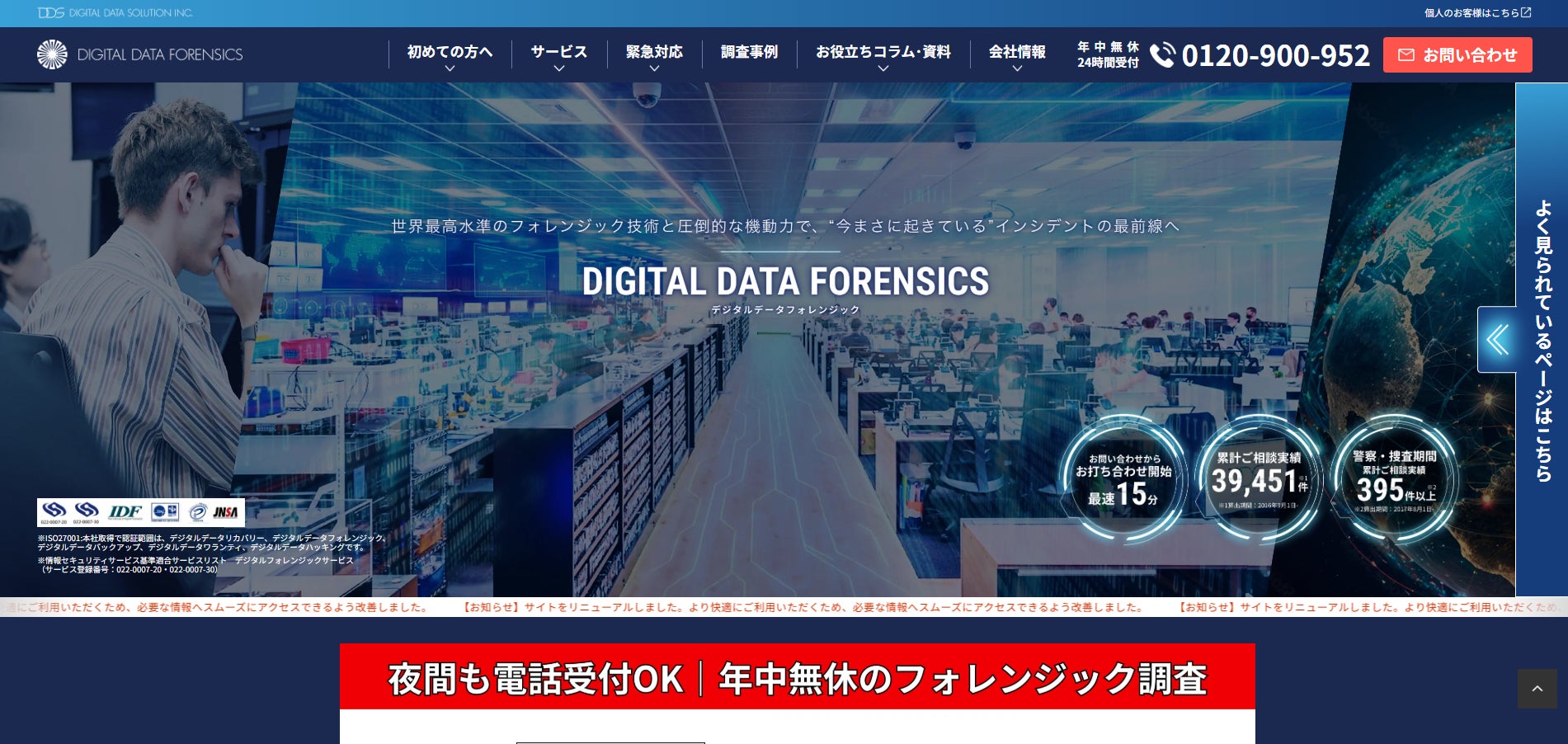This screenshot has width=1568, height=744.
Task: Click the 世界最高水準のフォレンジック技術 tagline
Action: (785, 226)
